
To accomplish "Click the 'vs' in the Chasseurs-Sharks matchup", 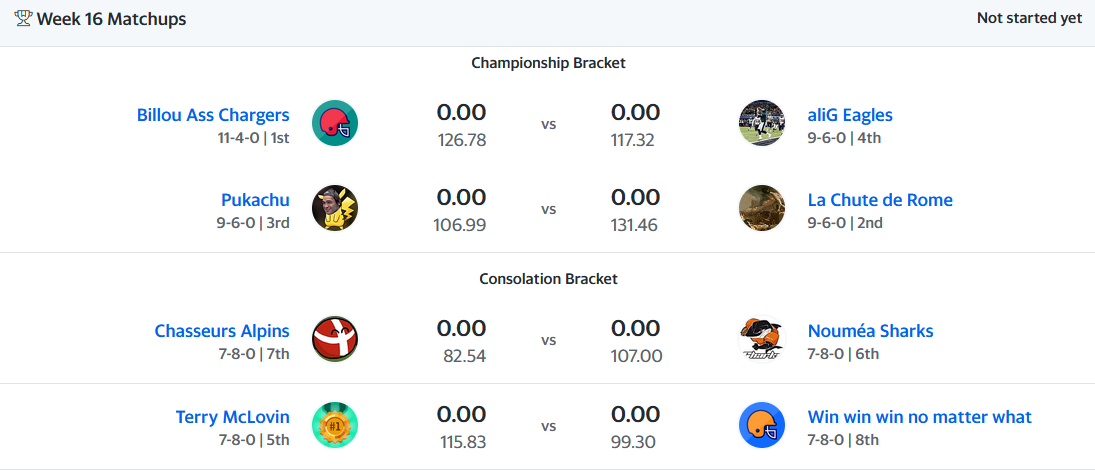I will [x=549, y=341].
